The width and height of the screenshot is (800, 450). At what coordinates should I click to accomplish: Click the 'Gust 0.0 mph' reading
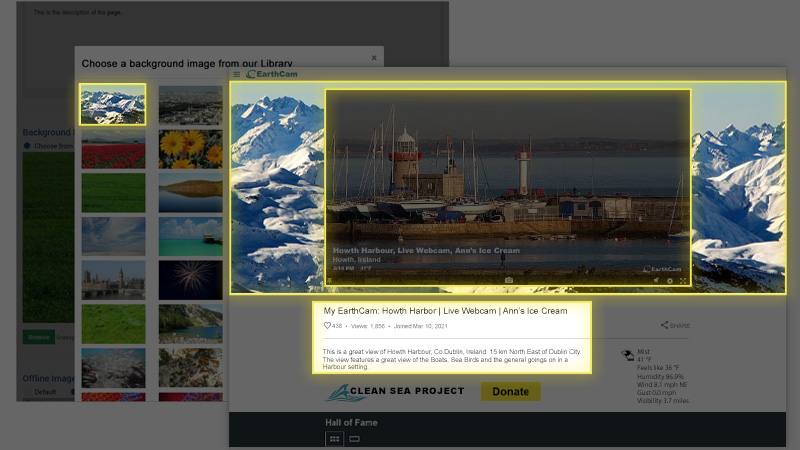(656, 393)
